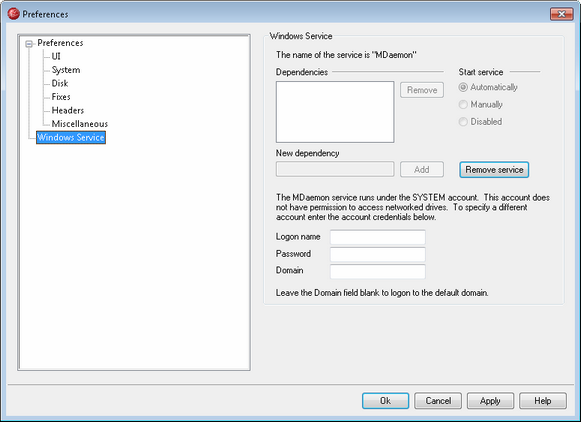Choose the Automatically start service option

tap(488, 87)
